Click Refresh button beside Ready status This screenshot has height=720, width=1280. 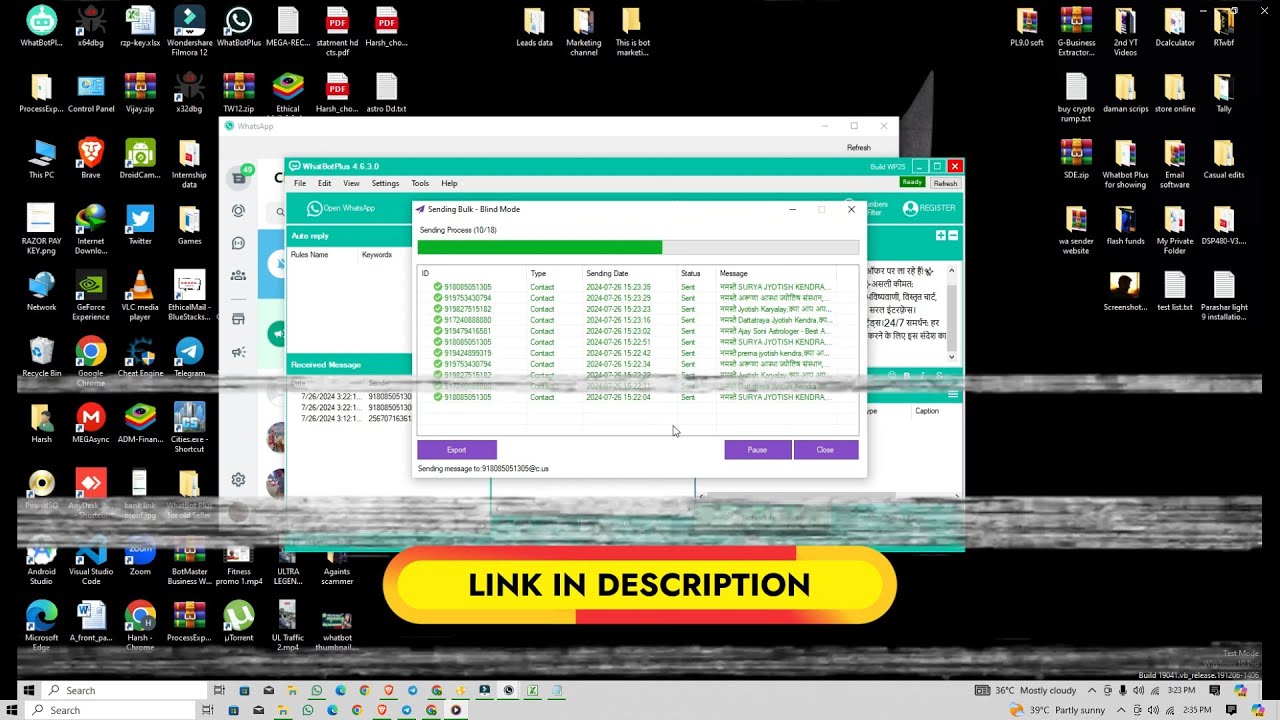tap(945, 183)
